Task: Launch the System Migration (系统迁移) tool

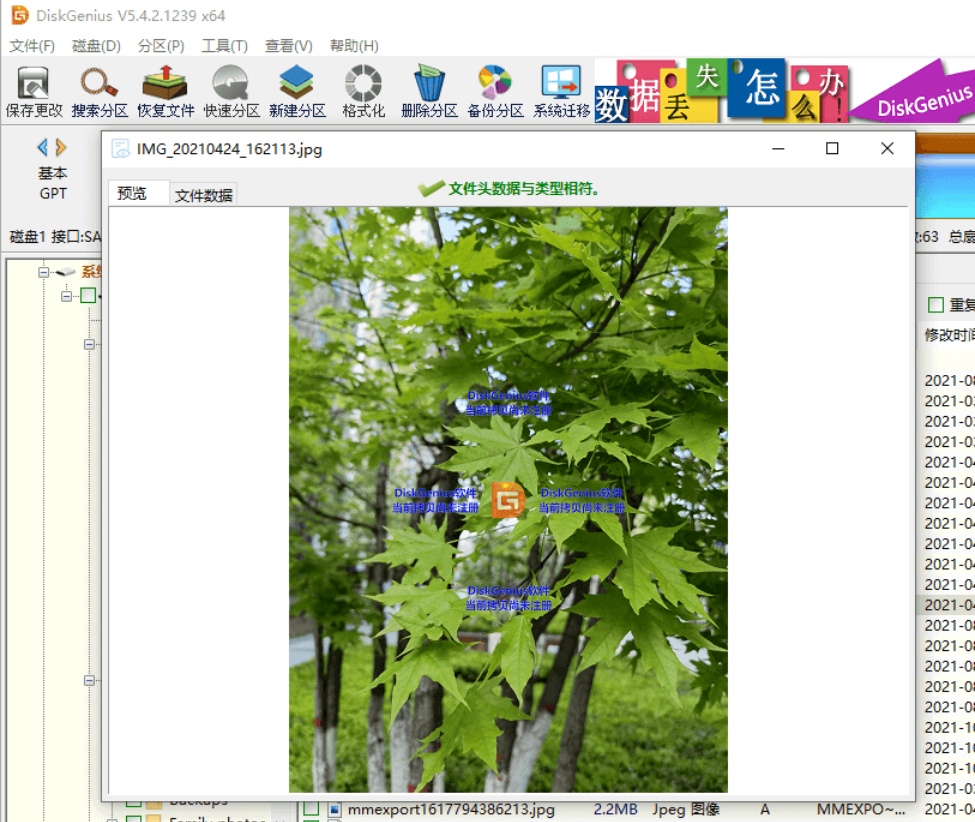Action: click(x=561, y=91)
